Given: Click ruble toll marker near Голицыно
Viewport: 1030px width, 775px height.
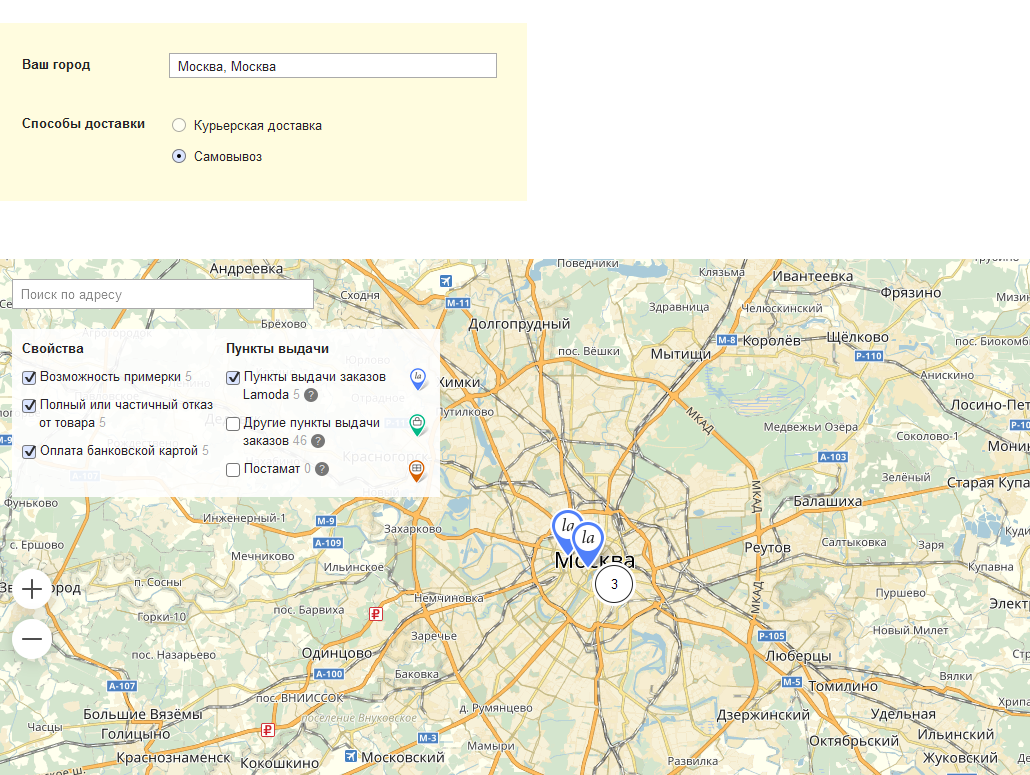Looking at the screenshot, I should [x=268, y=730].
